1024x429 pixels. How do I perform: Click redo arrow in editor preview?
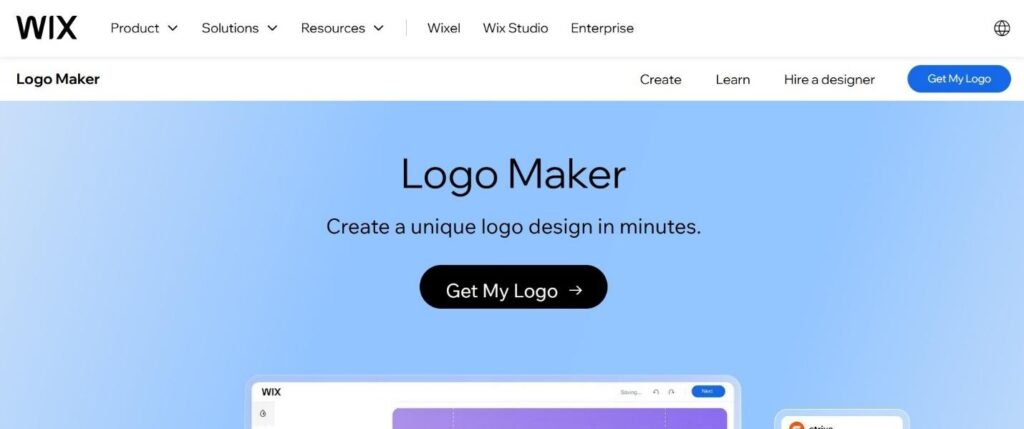tap(671, 392)
